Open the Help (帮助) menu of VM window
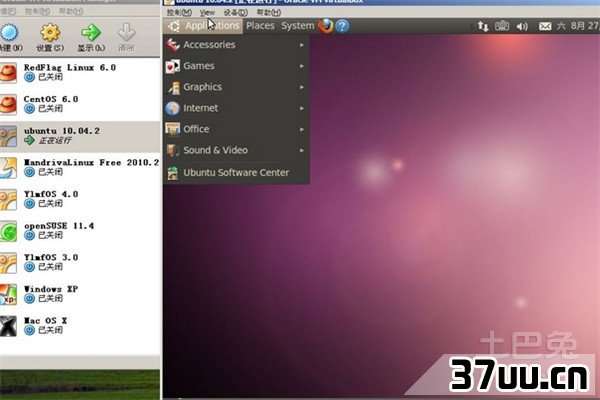This screenshot has height=400, width=600. [269, 13]
